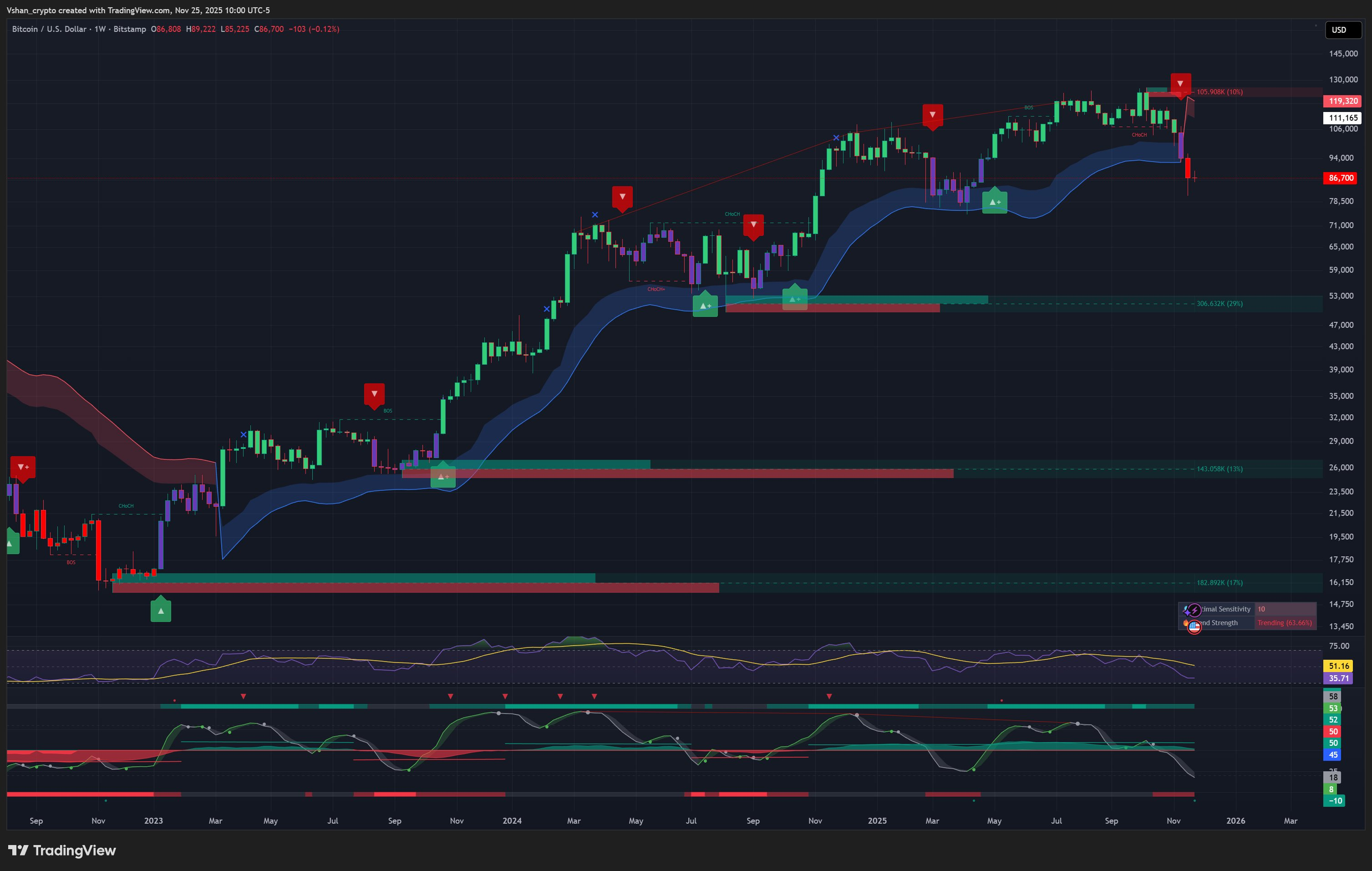This screenshot has width=1372, height=871.
Task: Click the green buy arrow below 2023 candles
Action: click(x=161, y=610)
